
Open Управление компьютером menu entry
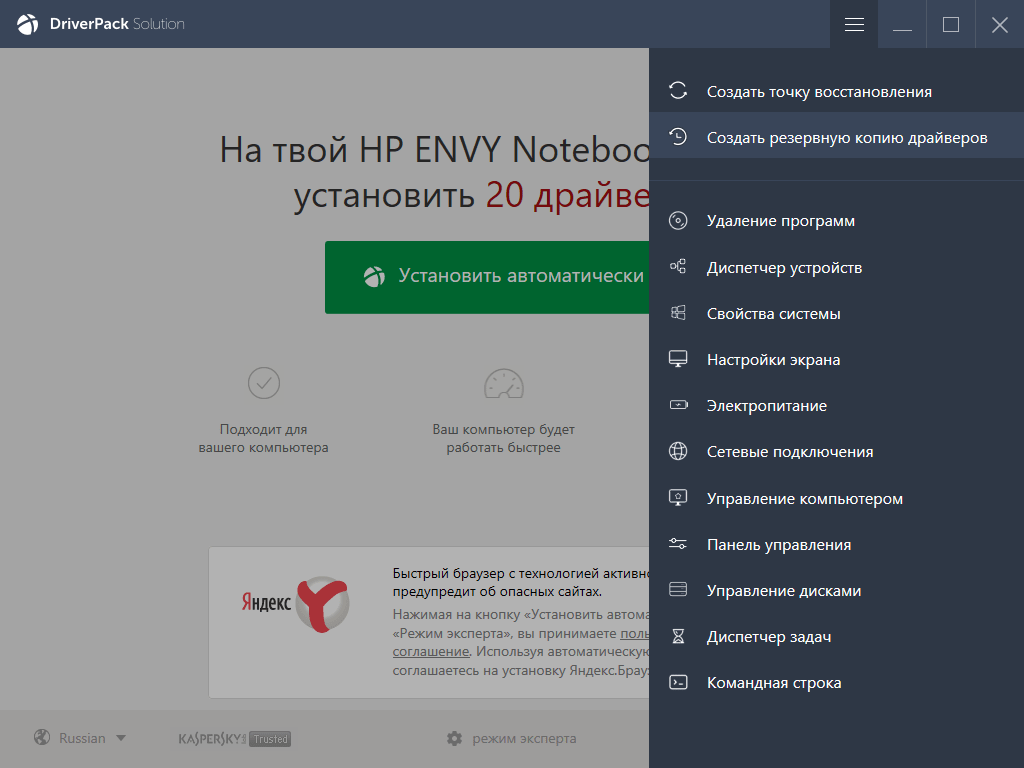837,498
